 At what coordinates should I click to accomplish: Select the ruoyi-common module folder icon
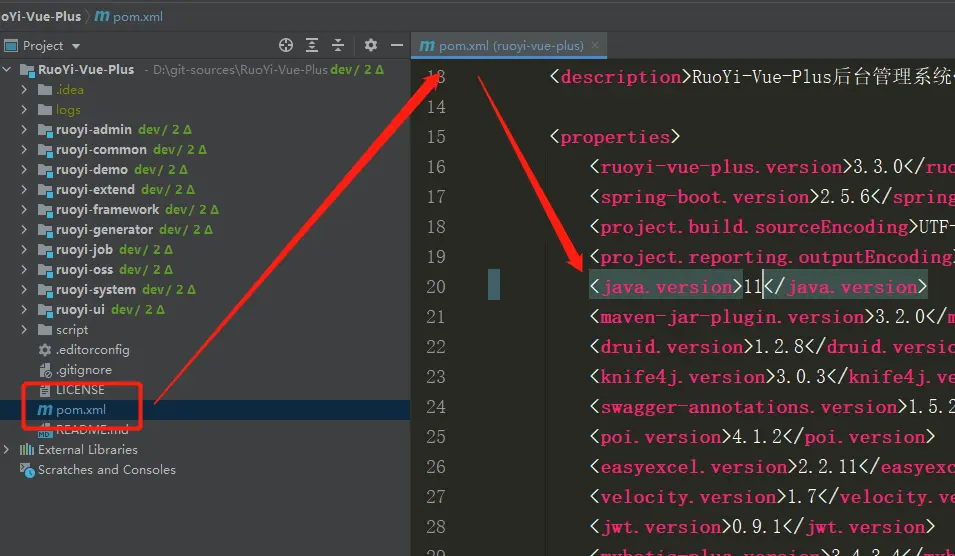(x=45, y=150)
